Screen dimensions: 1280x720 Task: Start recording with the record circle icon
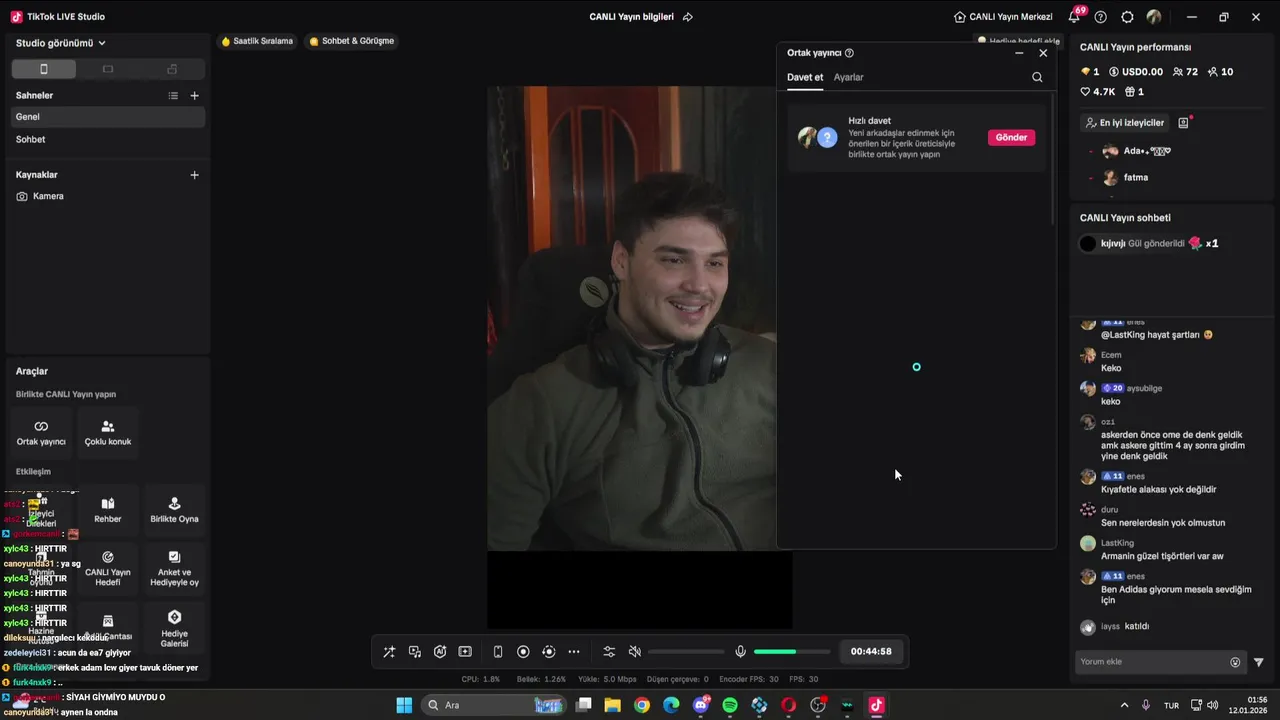point(523,652)
